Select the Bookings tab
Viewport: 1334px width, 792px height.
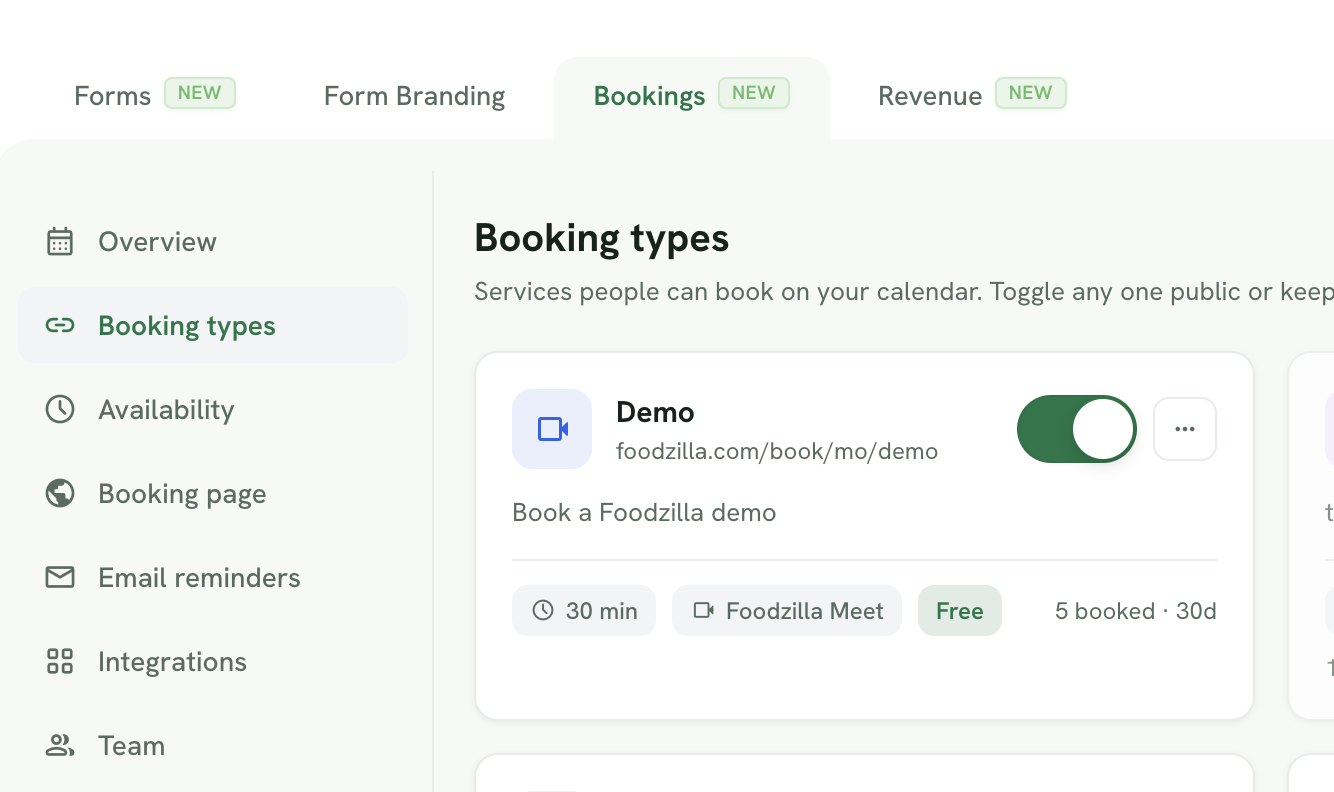click(x=691, y=96)
